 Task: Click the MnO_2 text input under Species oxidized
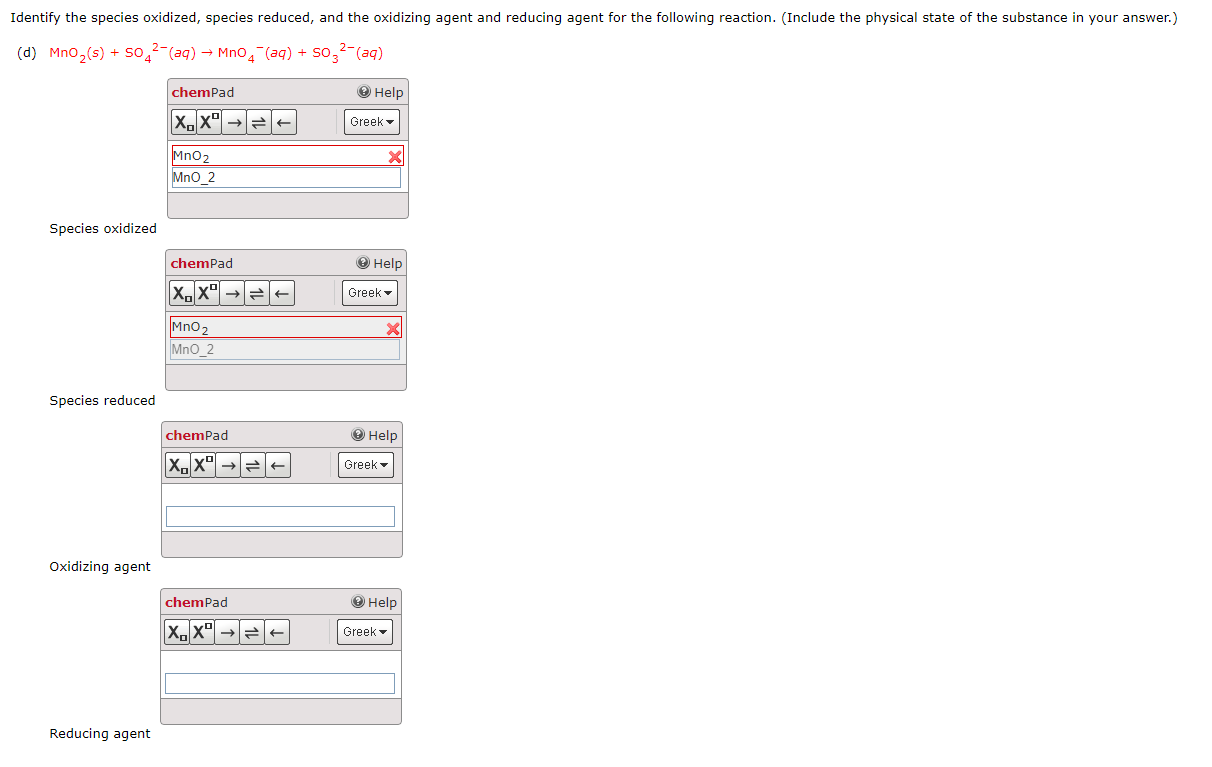286,177
